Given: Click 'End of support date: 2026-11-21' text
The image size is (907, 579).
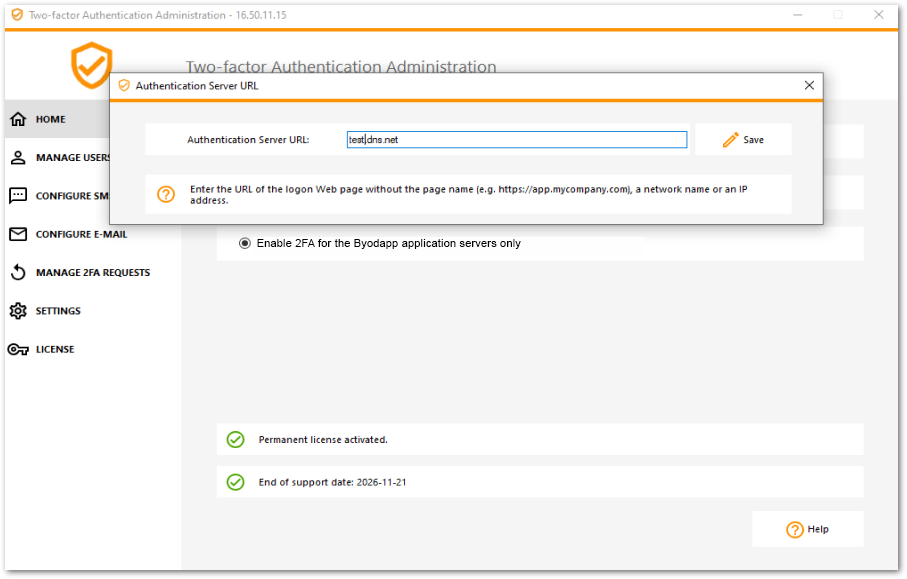Looking at the screenshot, I should [332, 482].
